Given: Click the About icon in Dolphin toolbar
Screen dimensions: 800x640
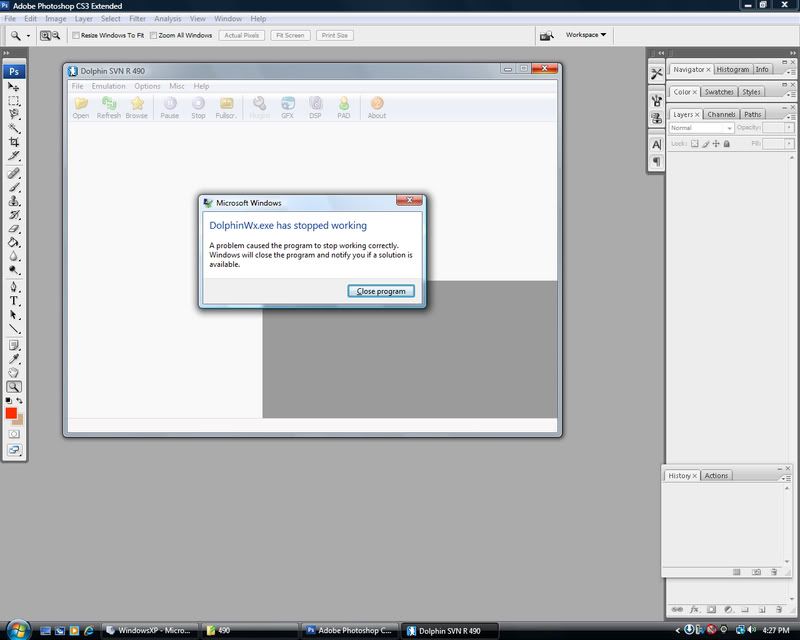Looking at the screenshot, I should pos(377,108).
